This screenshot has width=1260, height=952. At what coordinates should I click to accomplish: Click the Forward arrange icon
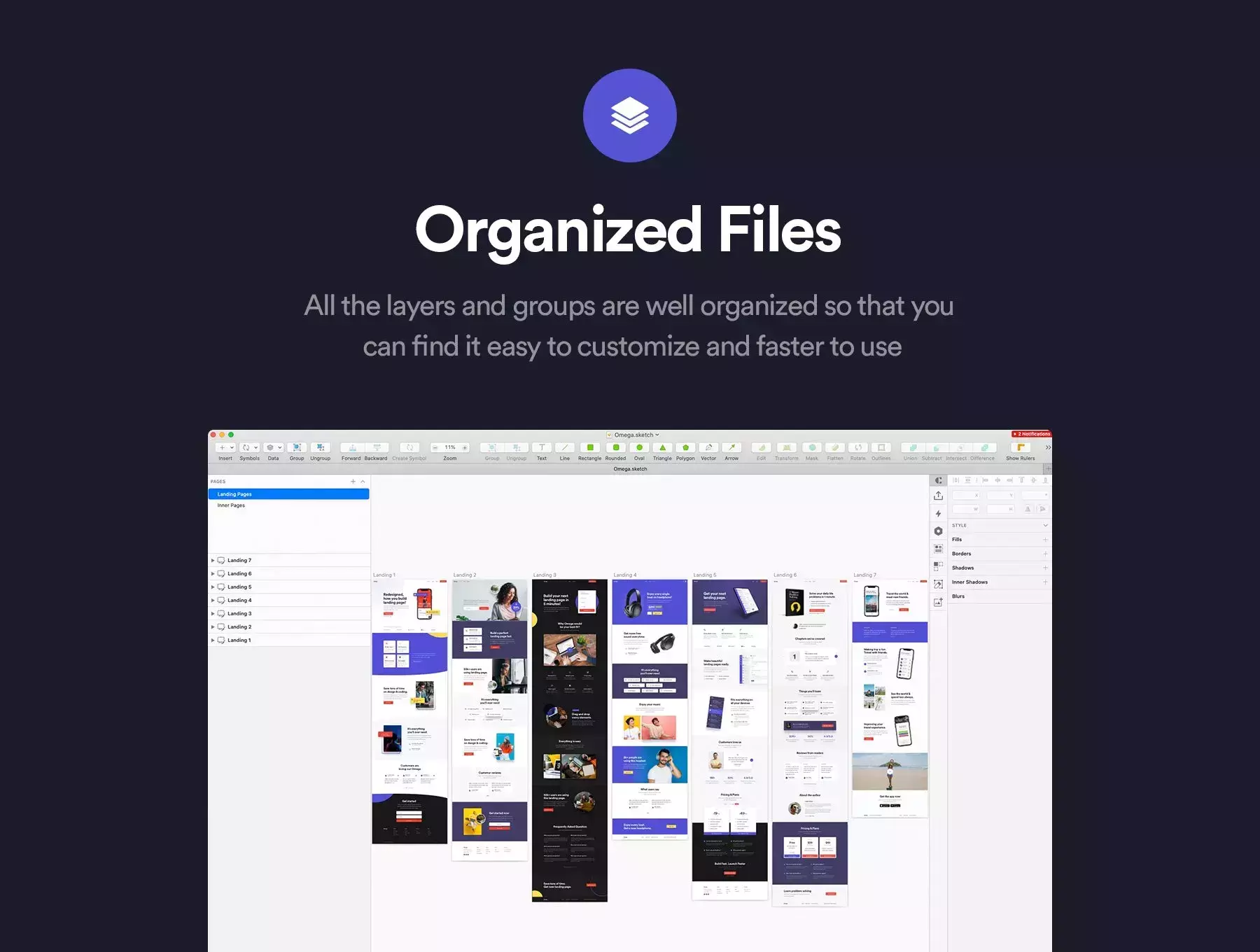tap(351, 447)
